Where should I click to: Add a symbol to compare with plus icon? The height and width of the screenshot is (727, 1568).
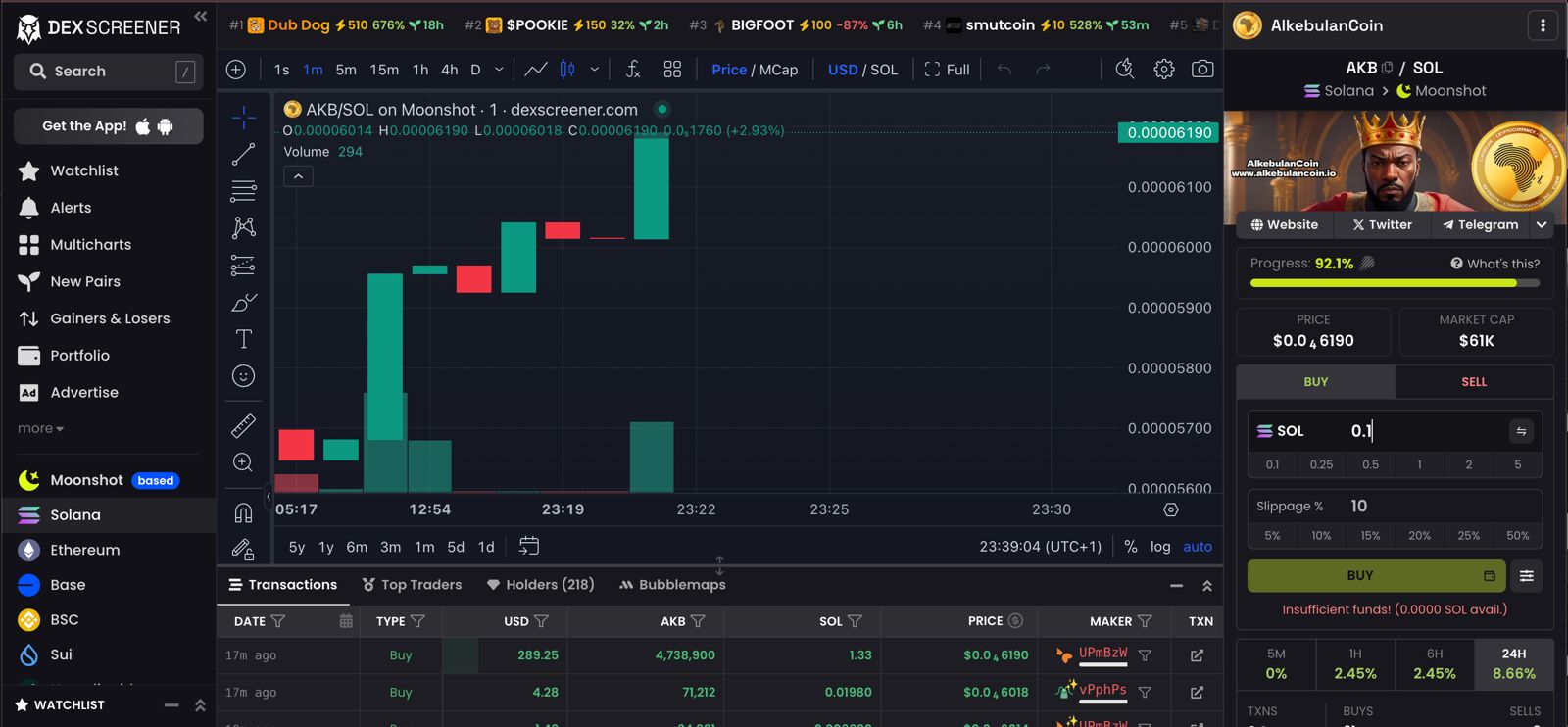pyautogui.click(x=236, y=70)
